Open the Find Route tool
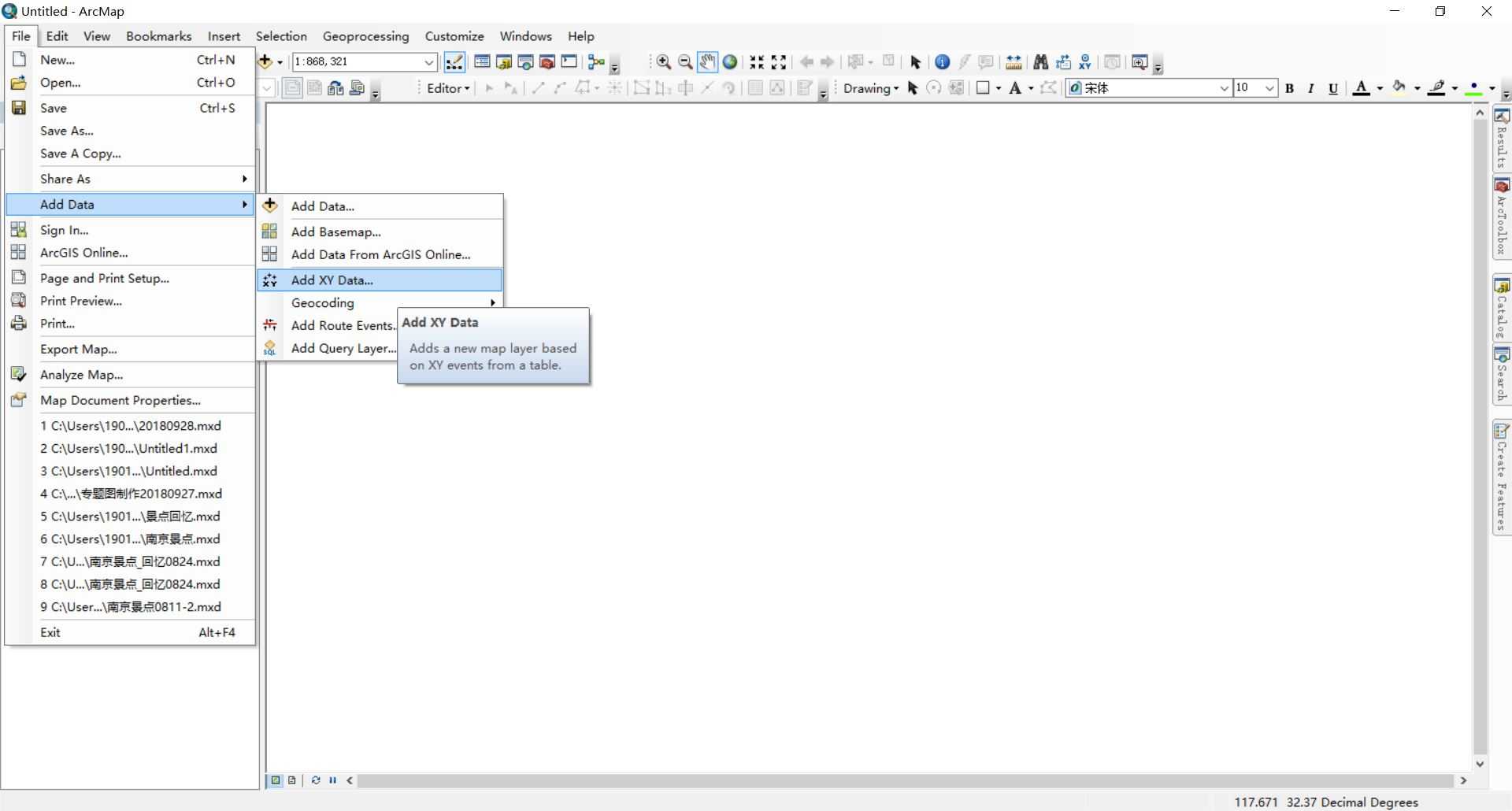Image resolution: width=1512 pixels, height=811 pixels. point(1063,62)
